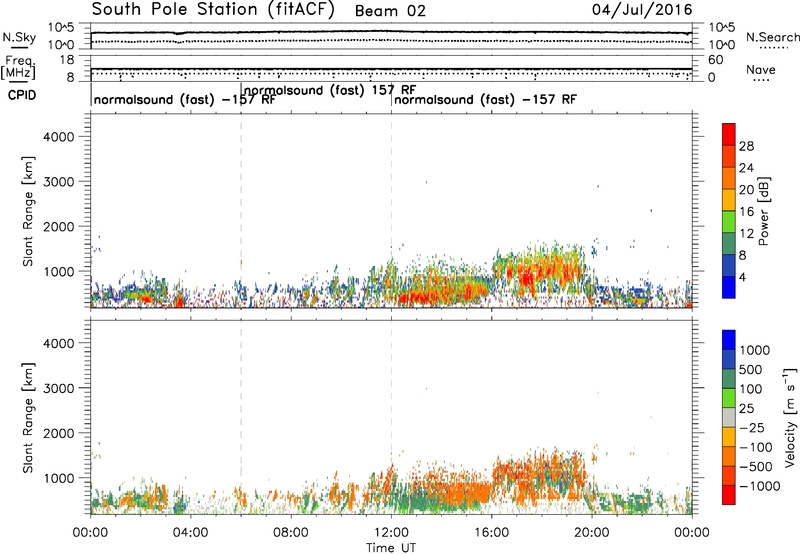Viewport: 800px width, 554px height.
Task: Click the 'Freq. [MHz]' axis label
Action: 18,67
